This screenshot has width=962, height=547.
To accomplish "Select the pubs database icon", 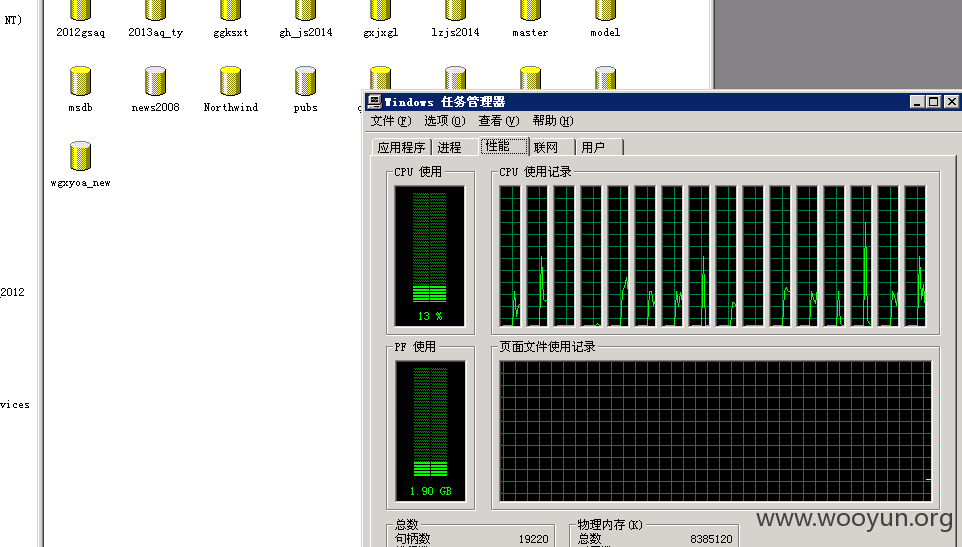I will tap(306, 81).
